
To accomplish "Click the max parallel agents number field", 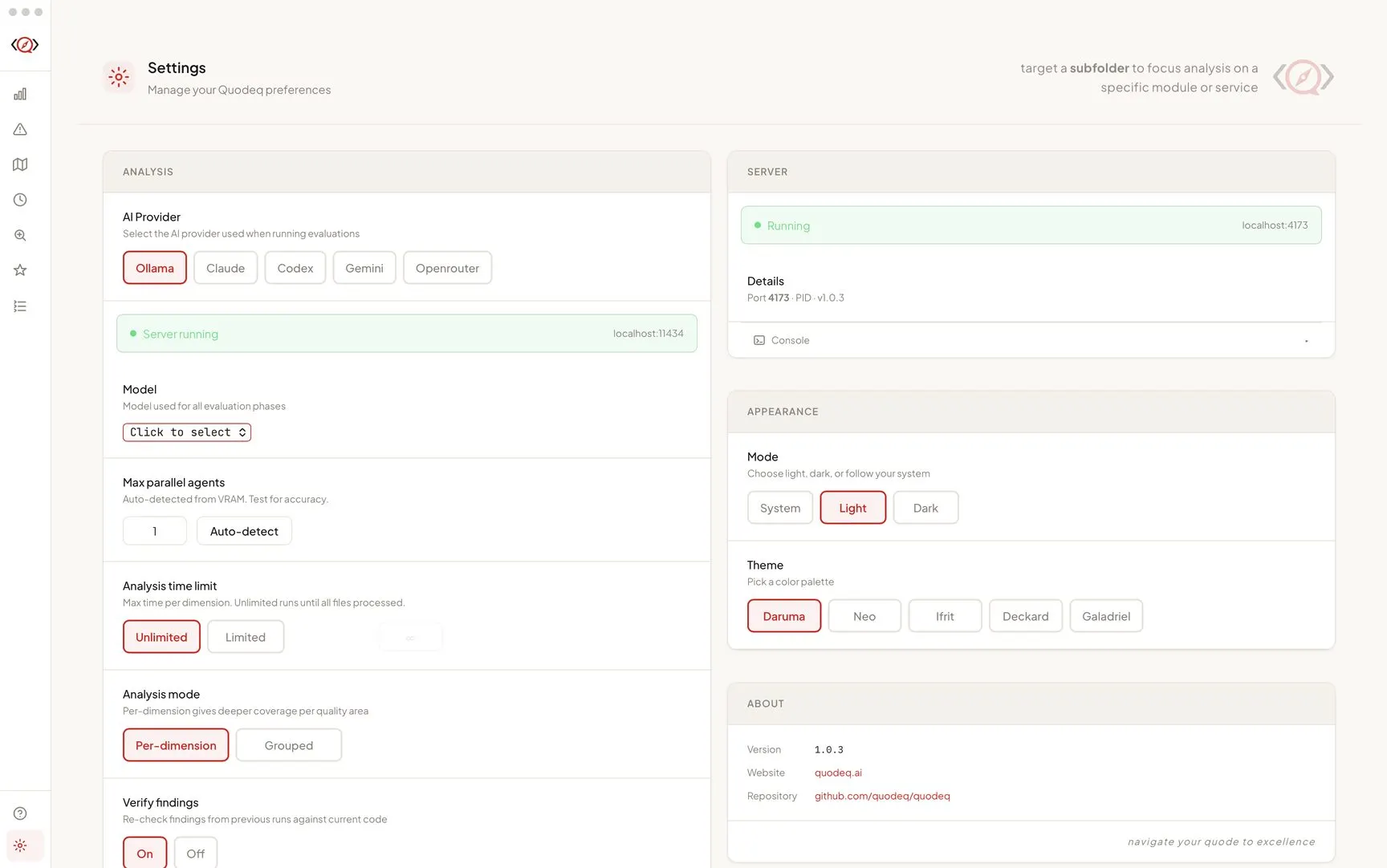I will (x=155, y=531).
